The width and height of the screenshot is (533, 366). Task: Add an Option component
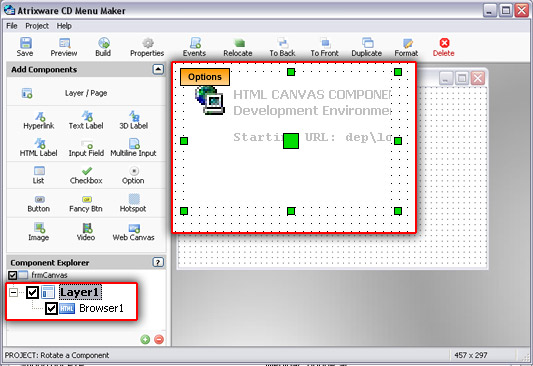(x=133, y=175)
